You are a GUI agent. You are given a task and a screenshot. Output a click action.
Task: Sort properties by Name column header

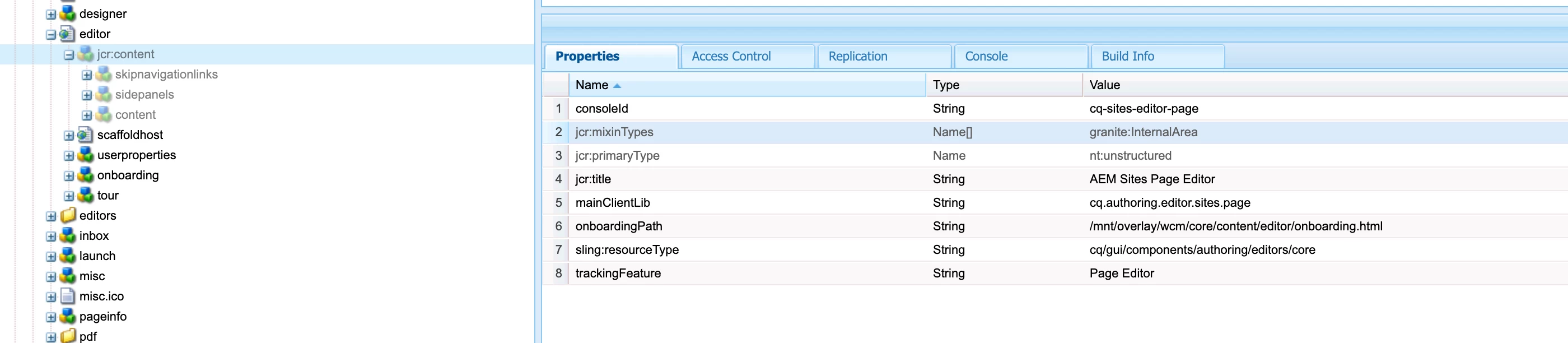click(x=592, y=85)
